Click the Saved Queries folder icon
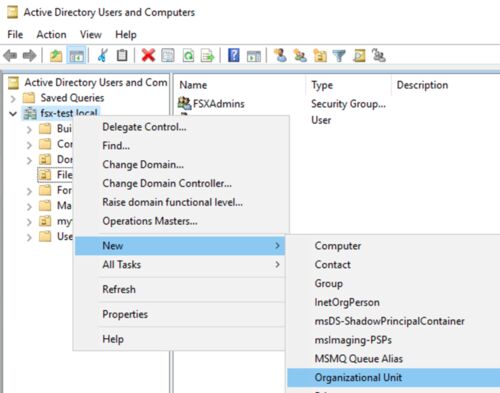The height and width of the screenshot is (393, 500). [x=29, y=98]
